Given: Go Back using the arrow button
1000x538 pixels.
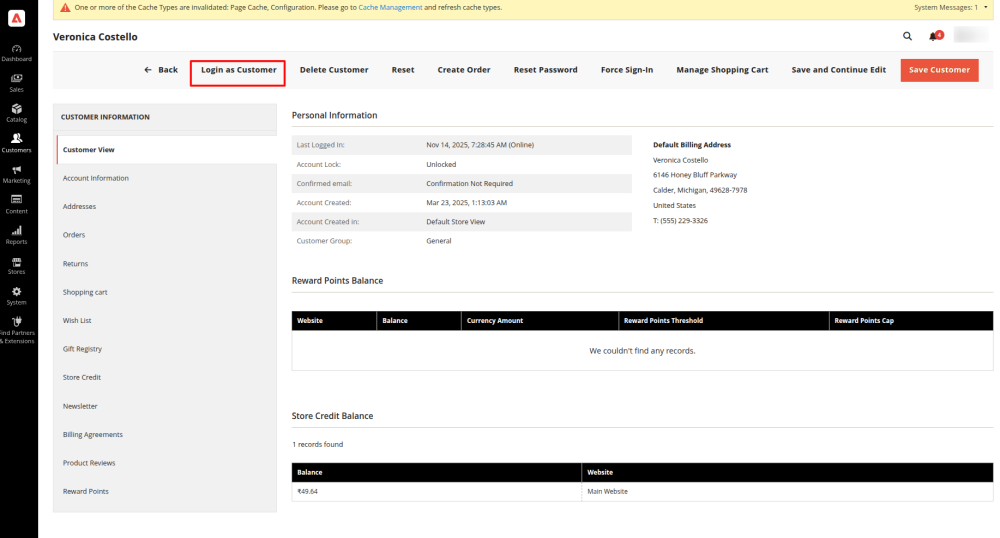Looking at the screenshot, I should pyautogui.click(x=161, y=70).
